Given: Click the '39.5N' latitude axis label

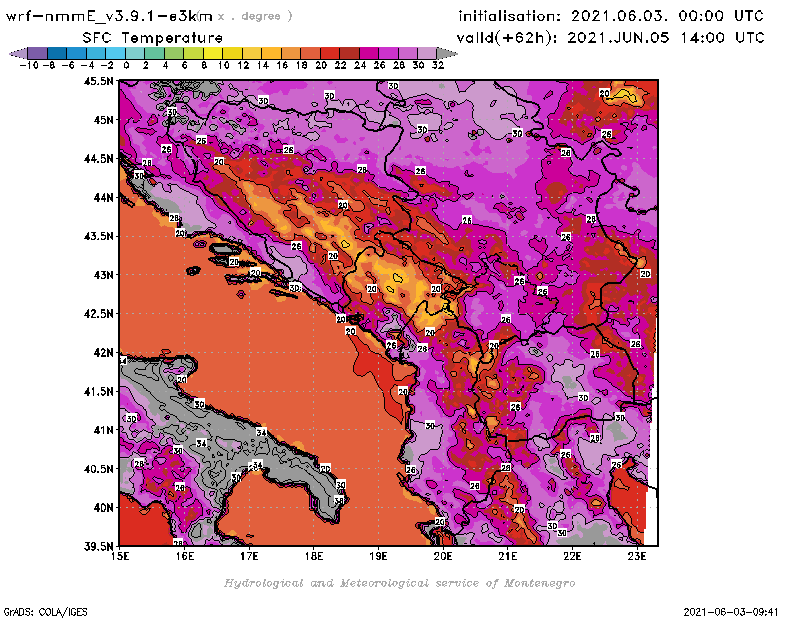Looking at the screenshot, I should [98, 546].
